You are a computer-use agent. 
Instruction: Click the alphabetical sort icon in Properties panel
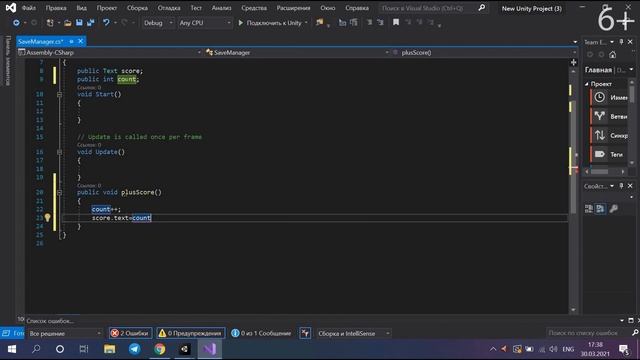pyautogui.click(x=600, y=209)
